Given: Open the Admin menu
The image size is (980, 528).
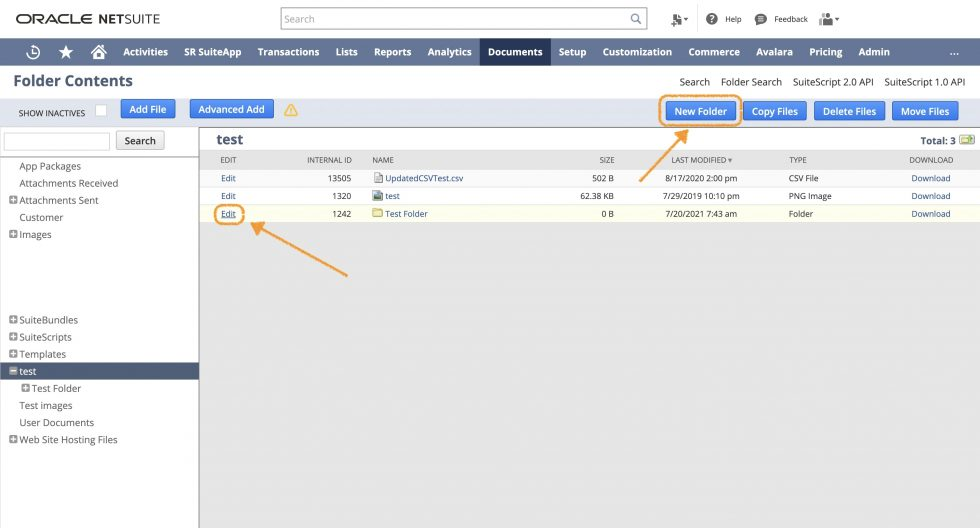Looking at the screenshot, I should [874, 52].
